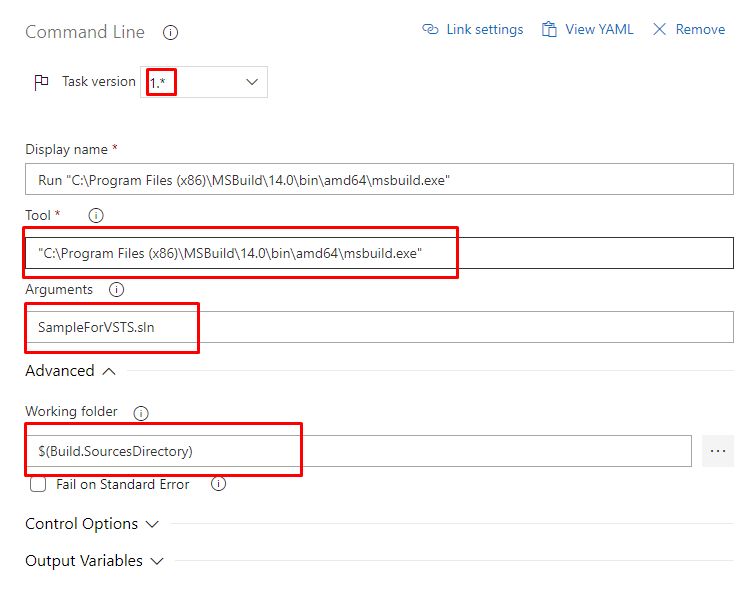Viewport: 756px width, 589px height.
Task: Click the View YAML clipboard icon
Action: [x=549, y=29]
